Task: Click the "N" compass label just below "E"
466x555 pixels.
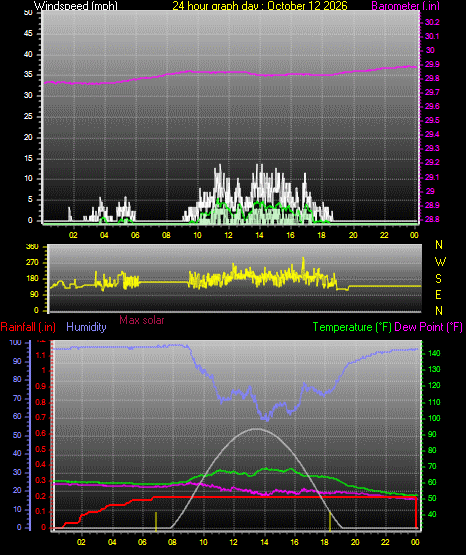Action: (439, 311)
